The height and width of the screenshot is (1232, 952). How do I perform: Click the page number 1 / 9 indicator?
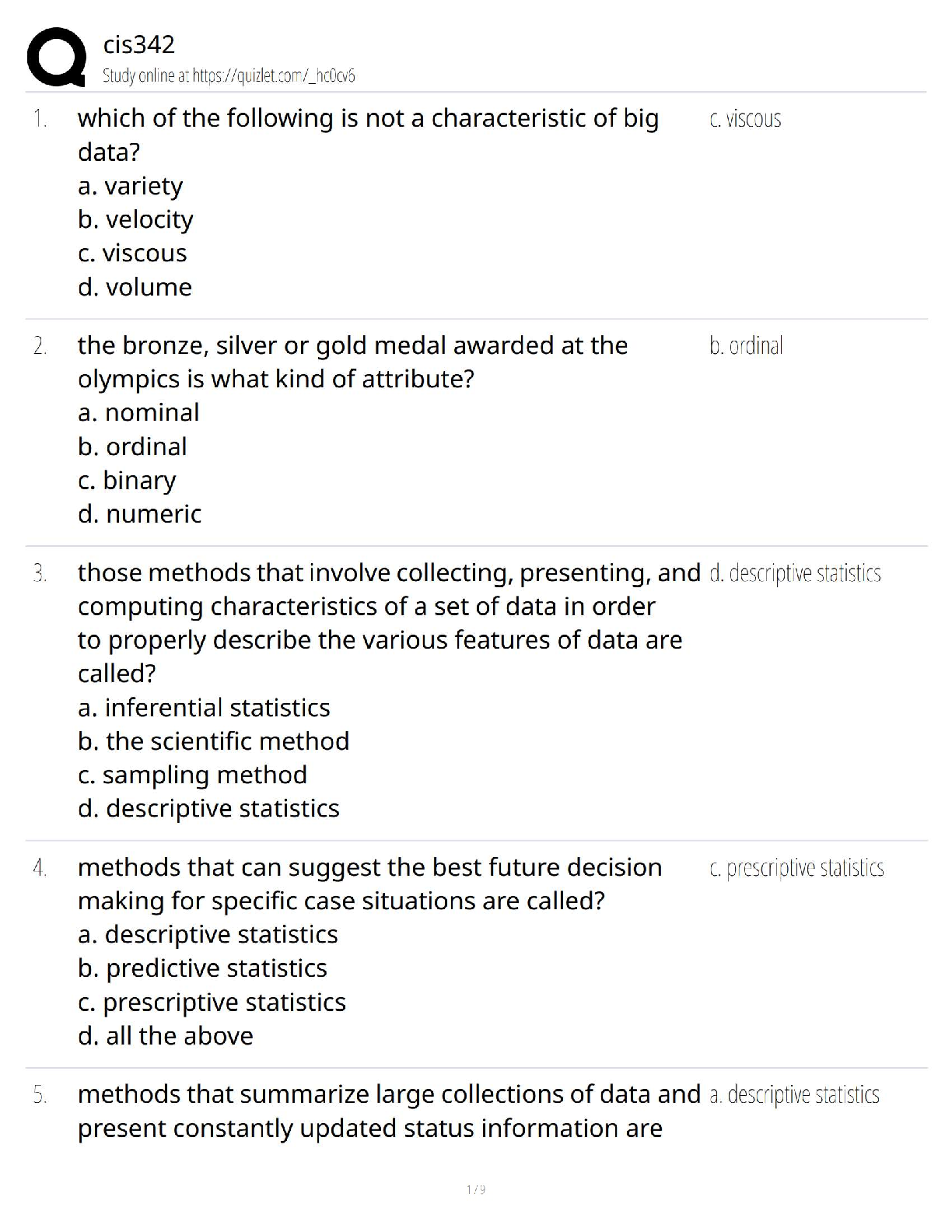(x=476, y=1189)
